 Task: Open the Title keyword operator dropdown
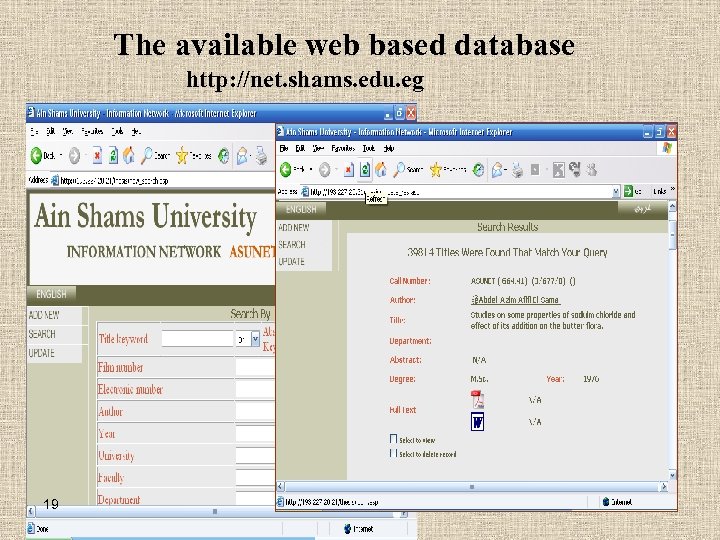click(255, 339)
